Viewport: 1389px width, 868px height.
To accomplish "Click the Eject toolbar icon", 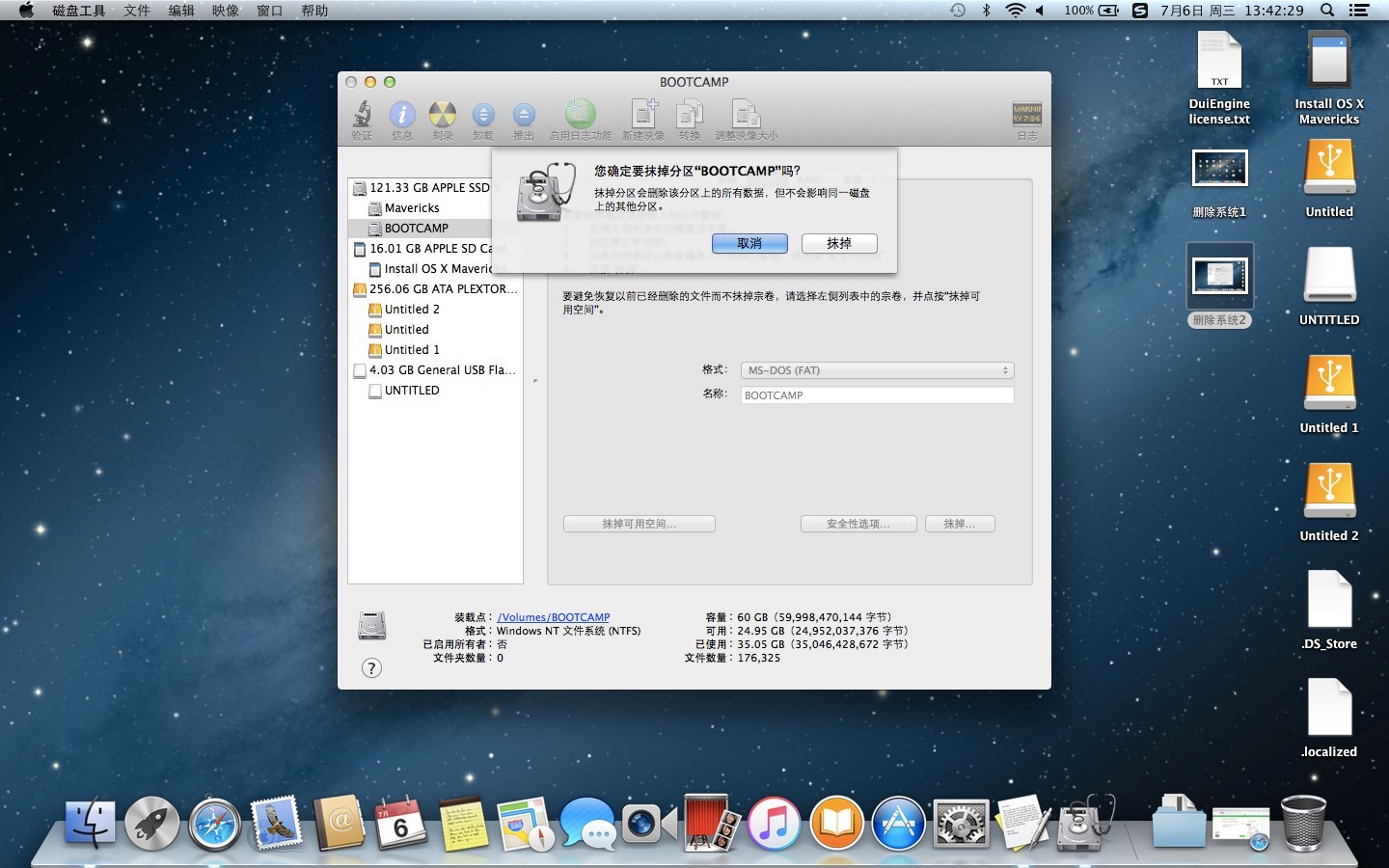I will [524, 116].
